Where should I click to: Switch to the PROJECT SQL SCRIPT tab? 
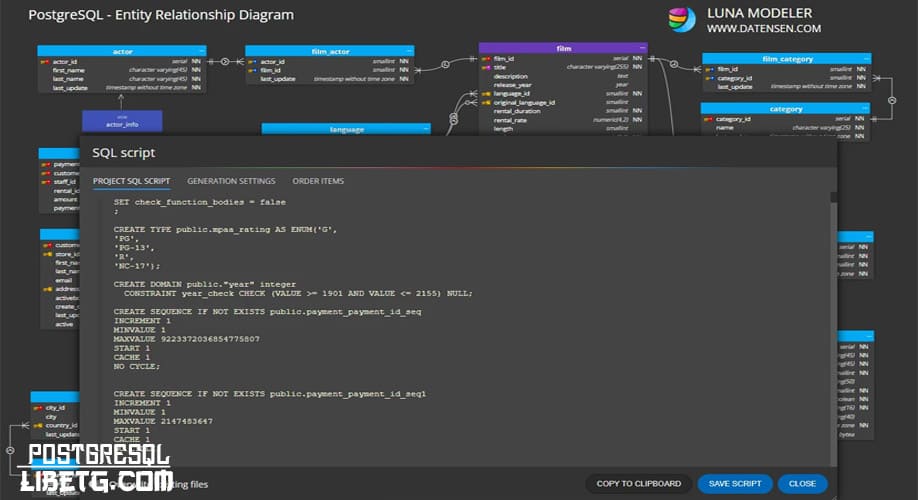pos(131,181)
